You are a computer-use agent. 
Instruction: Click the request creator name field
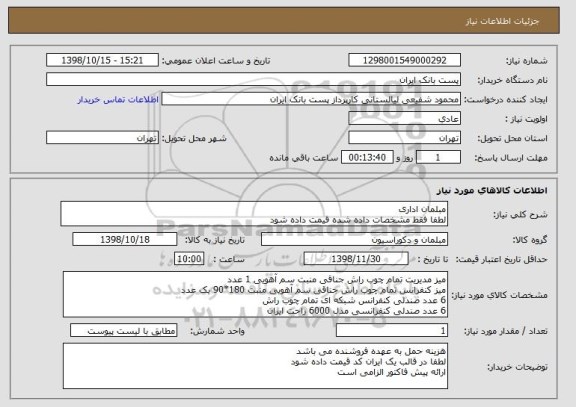311,99
